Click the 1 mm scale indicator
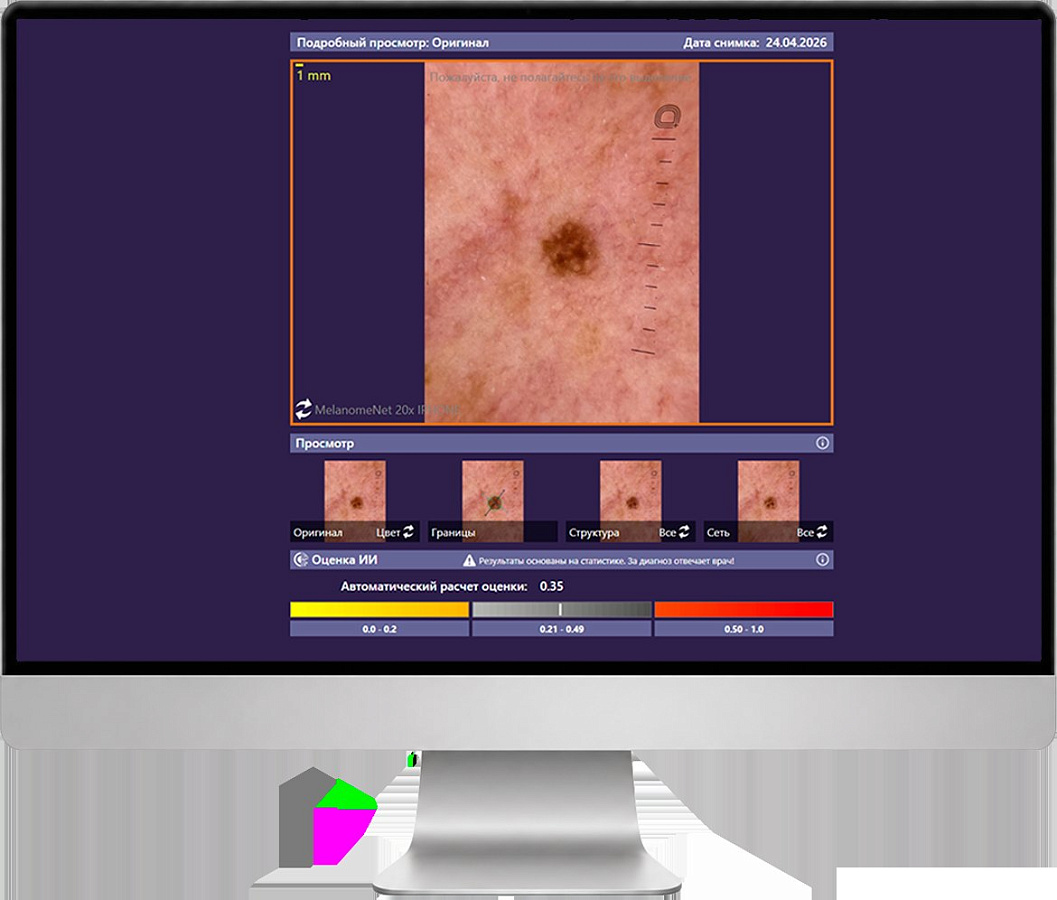 313,75
